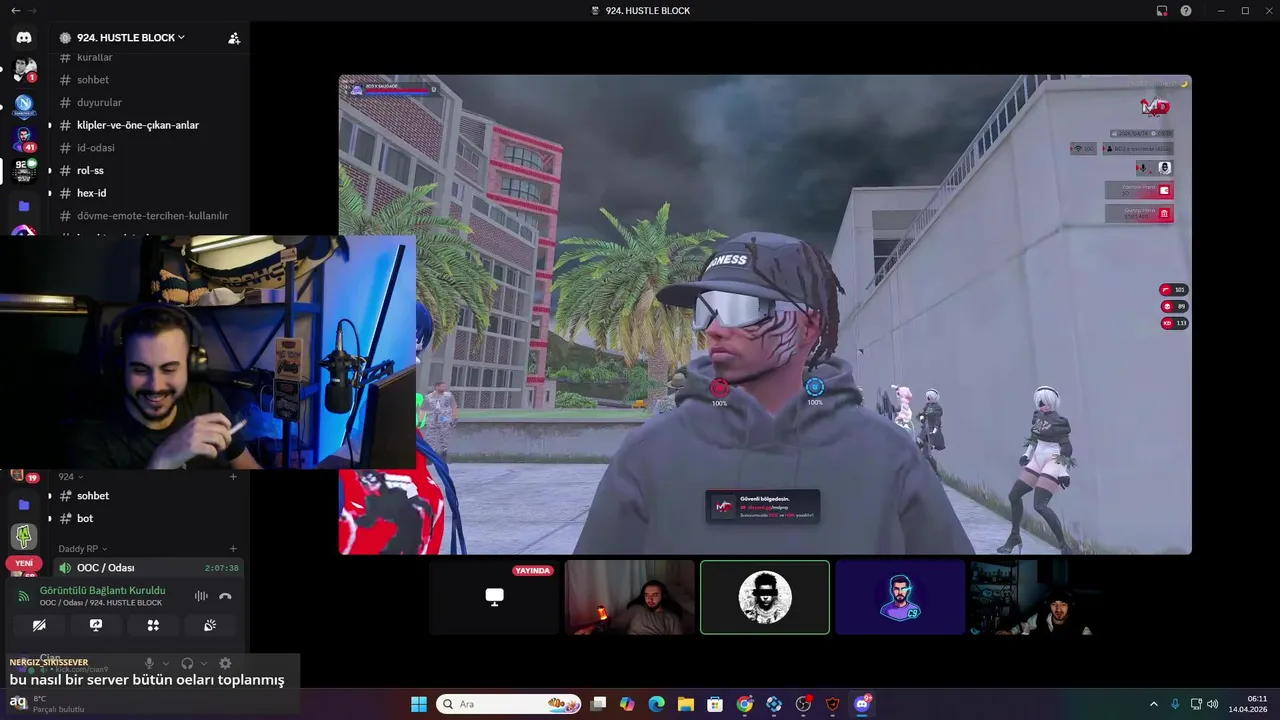Open the Napoli-logo server icon
Viewport: 1280px width, 720px height.
tap(24, 104)
